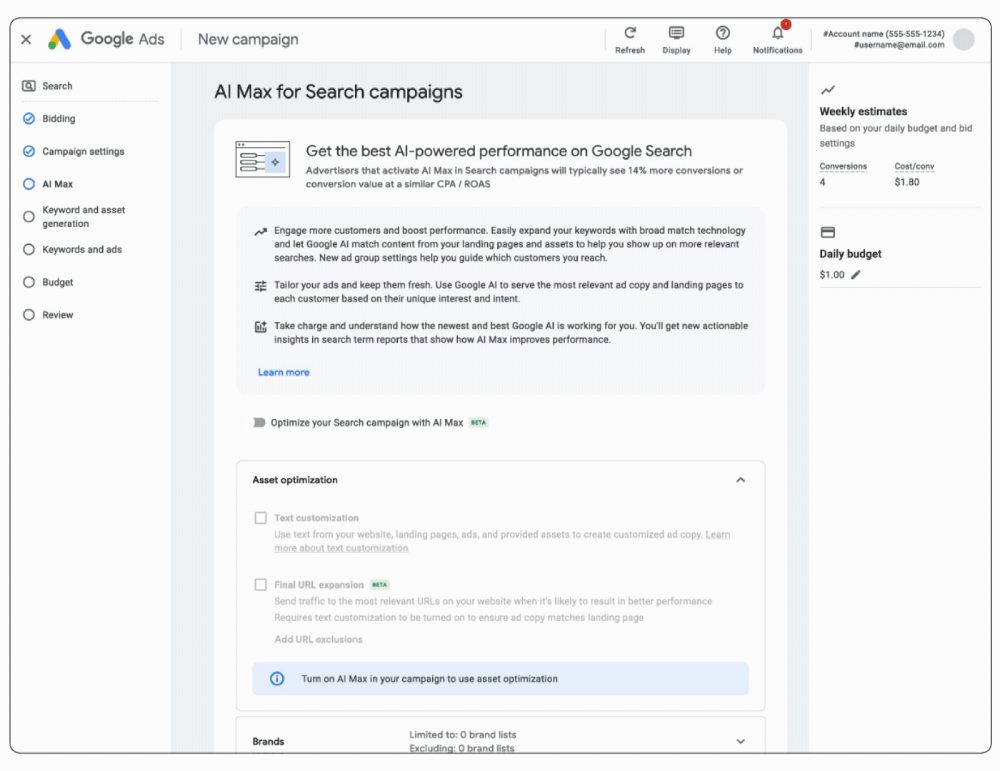The image size is (1000, 771).
Task: Open the Budget step in sidebar
Action: (57, 283)
